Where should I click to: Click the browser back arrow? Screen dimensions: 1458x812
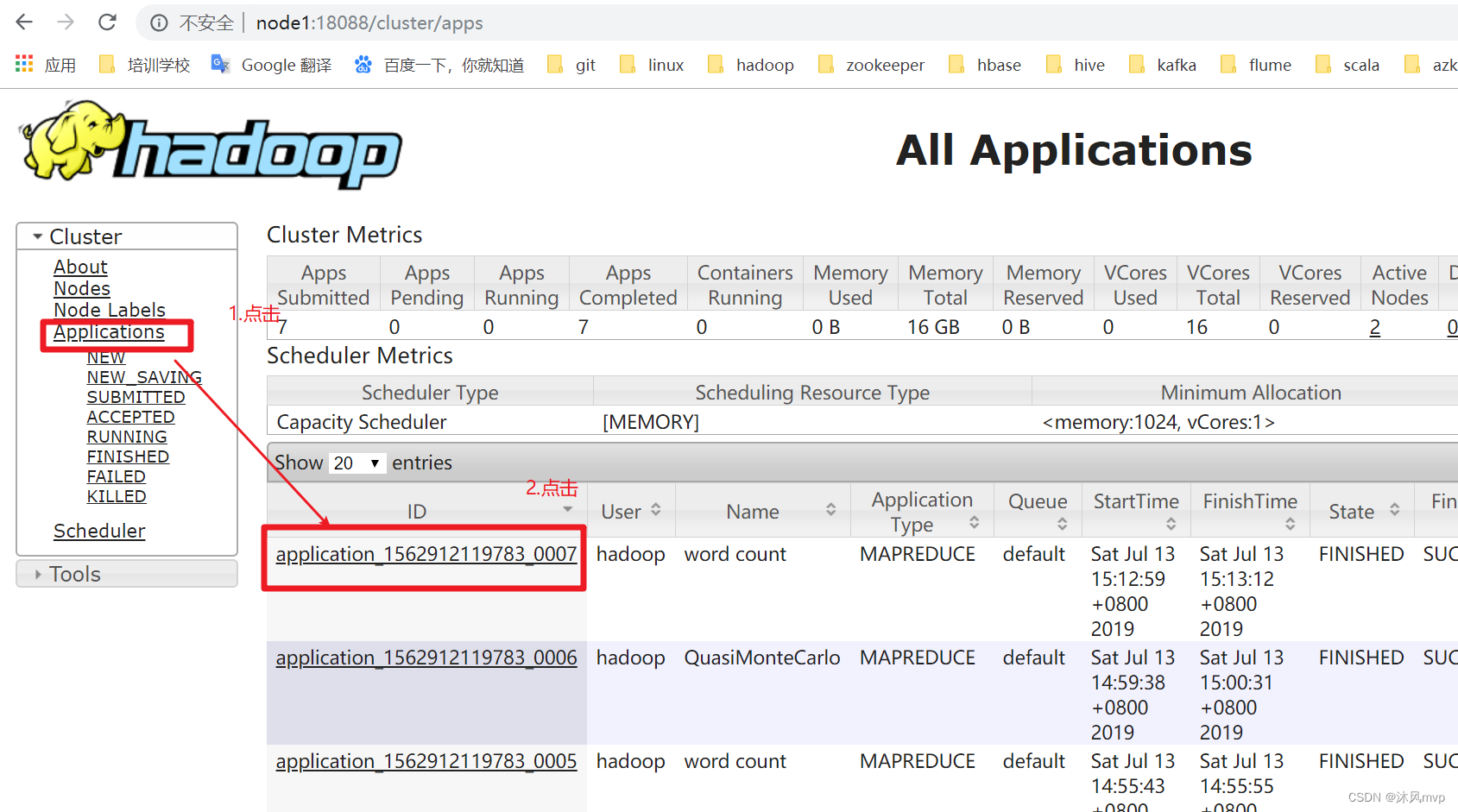coord(24,22)
